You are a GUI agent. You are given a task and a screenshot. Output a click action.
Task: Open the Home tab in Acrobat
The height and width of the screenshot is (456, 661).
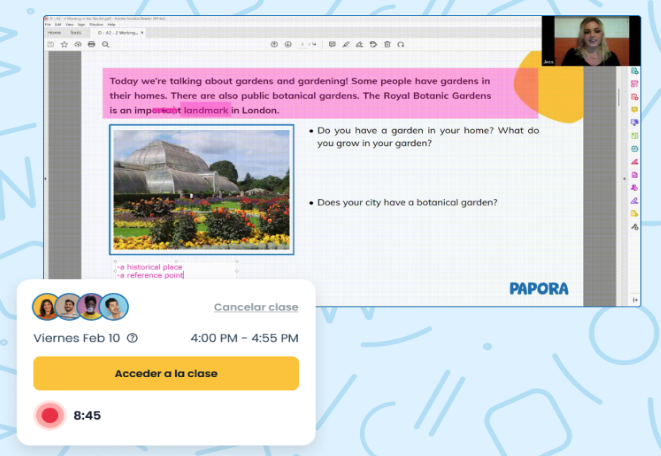click(55, 33)
